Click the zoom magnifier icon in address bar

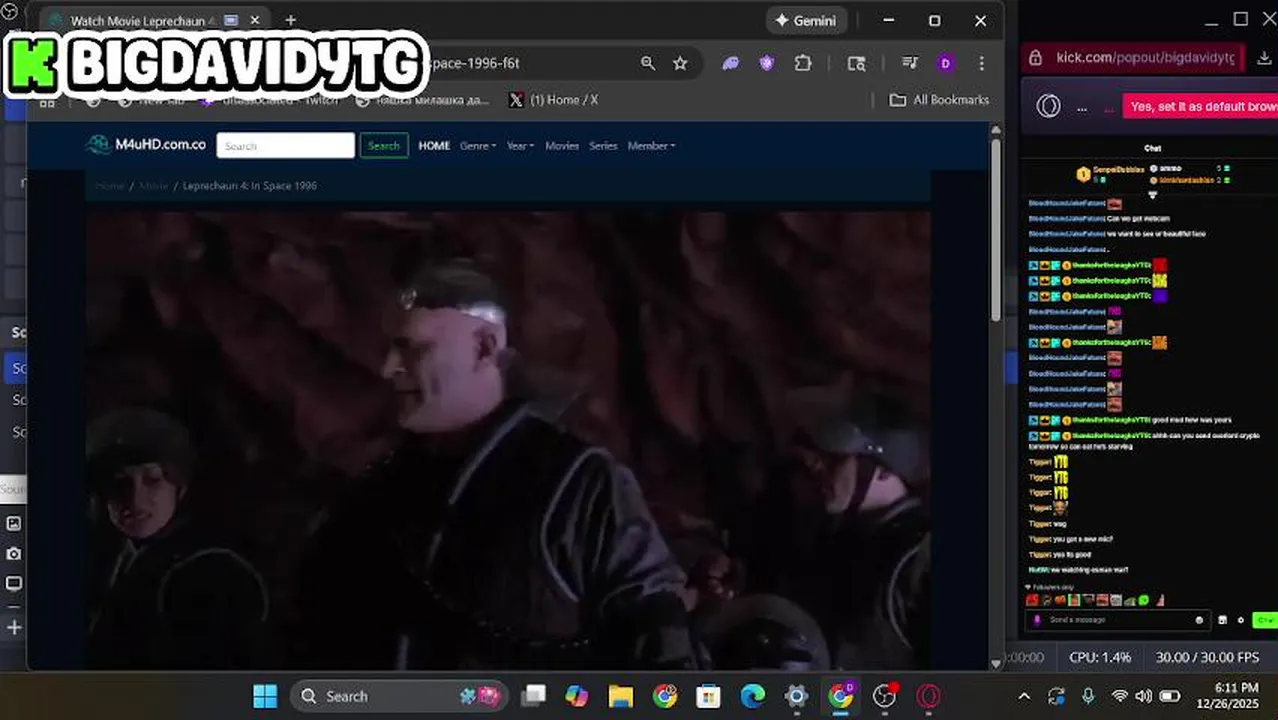click(648, 63)
